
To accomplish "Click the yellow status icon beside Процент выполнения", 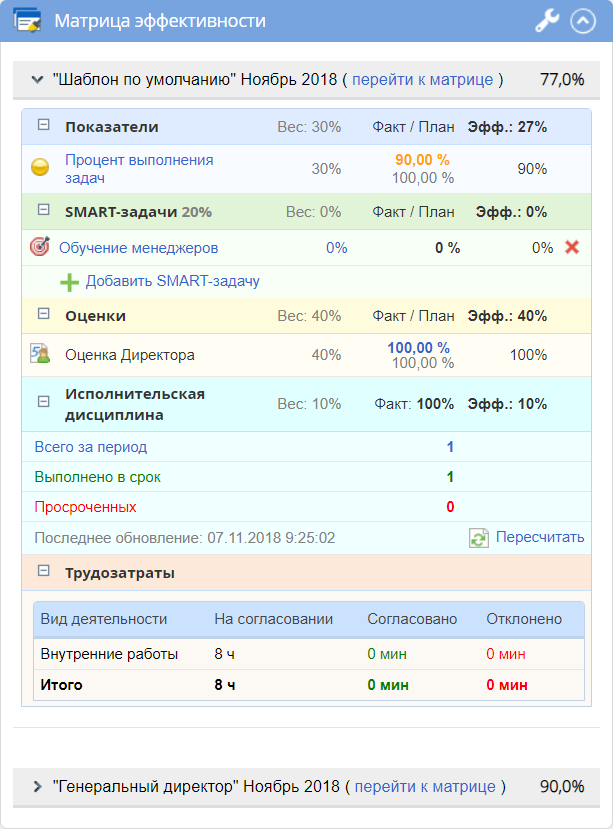I will 40,168.
